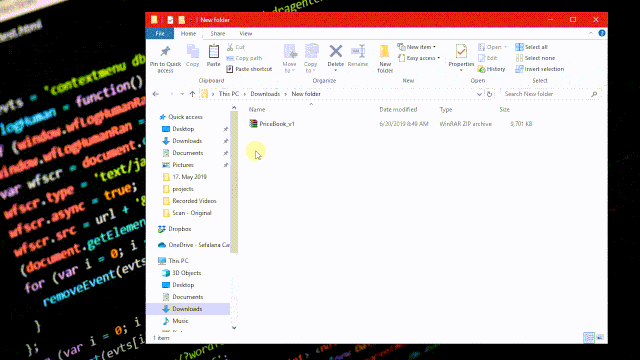Image resolution: width=640 pixels, height=360 pixels.
Task: Click the Edit ribbon button
Action: click(x=488, y=58)
